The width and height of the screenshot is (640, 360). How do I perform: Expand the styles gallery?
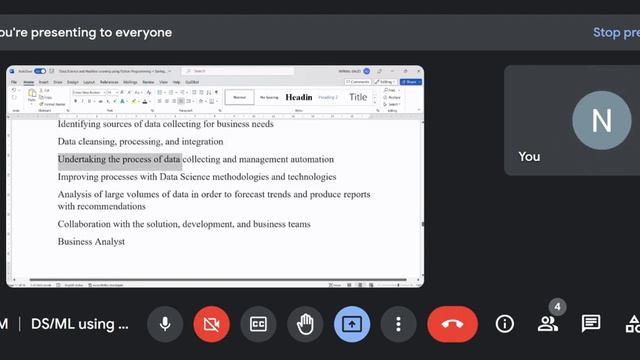click(x=375, y=103)
